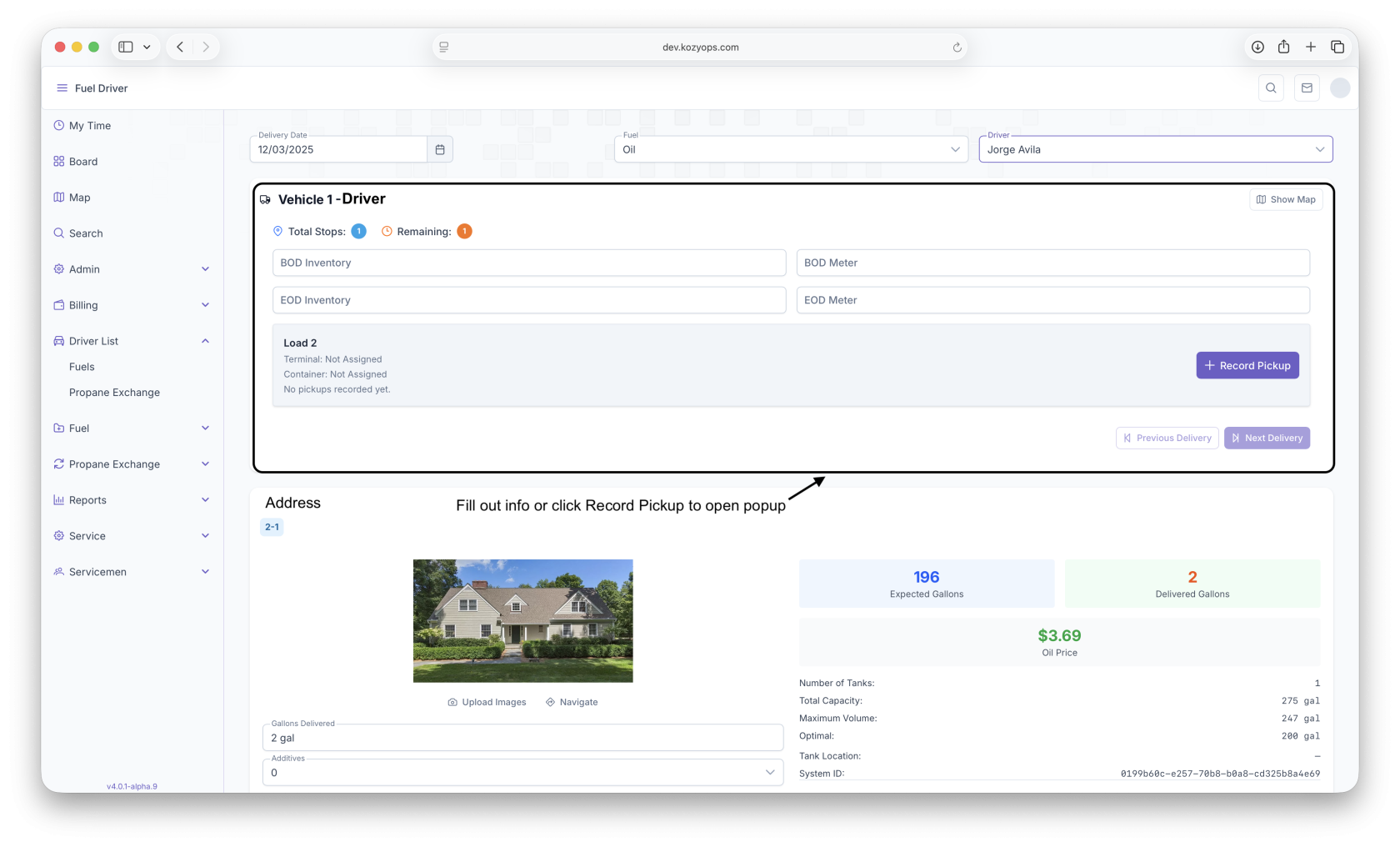Open Safari downloads icon

(x=1257, y=48)
